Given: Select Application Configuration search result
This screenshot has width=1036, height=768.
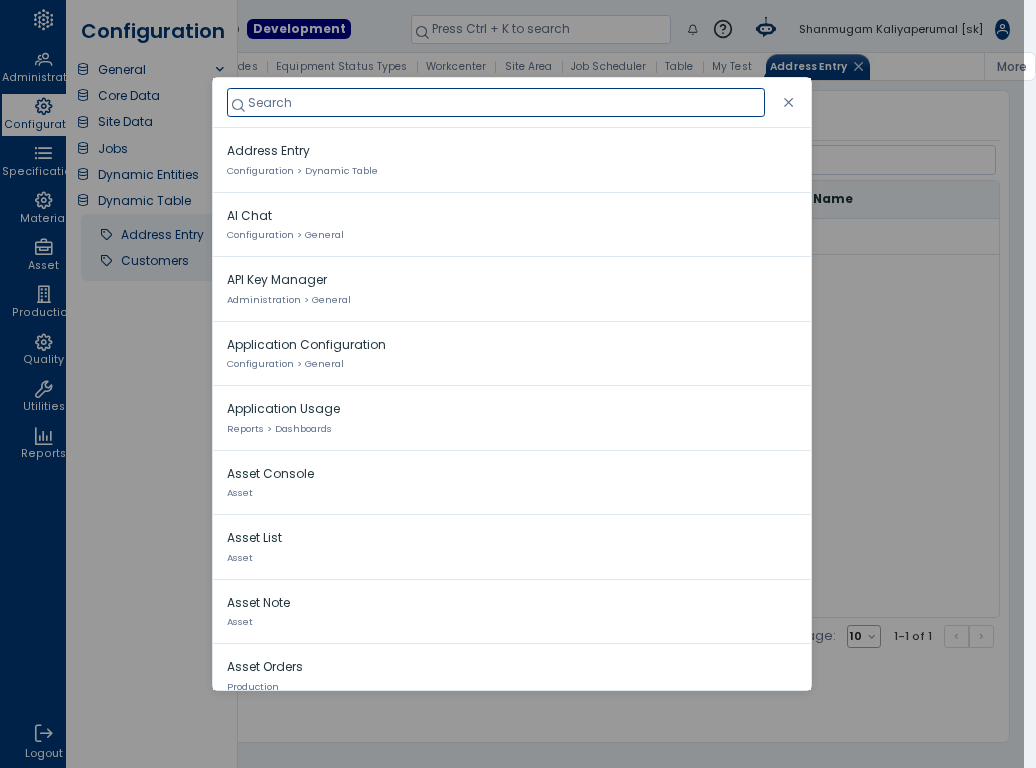Looking at the screenshot, I should tap(511, 354).
